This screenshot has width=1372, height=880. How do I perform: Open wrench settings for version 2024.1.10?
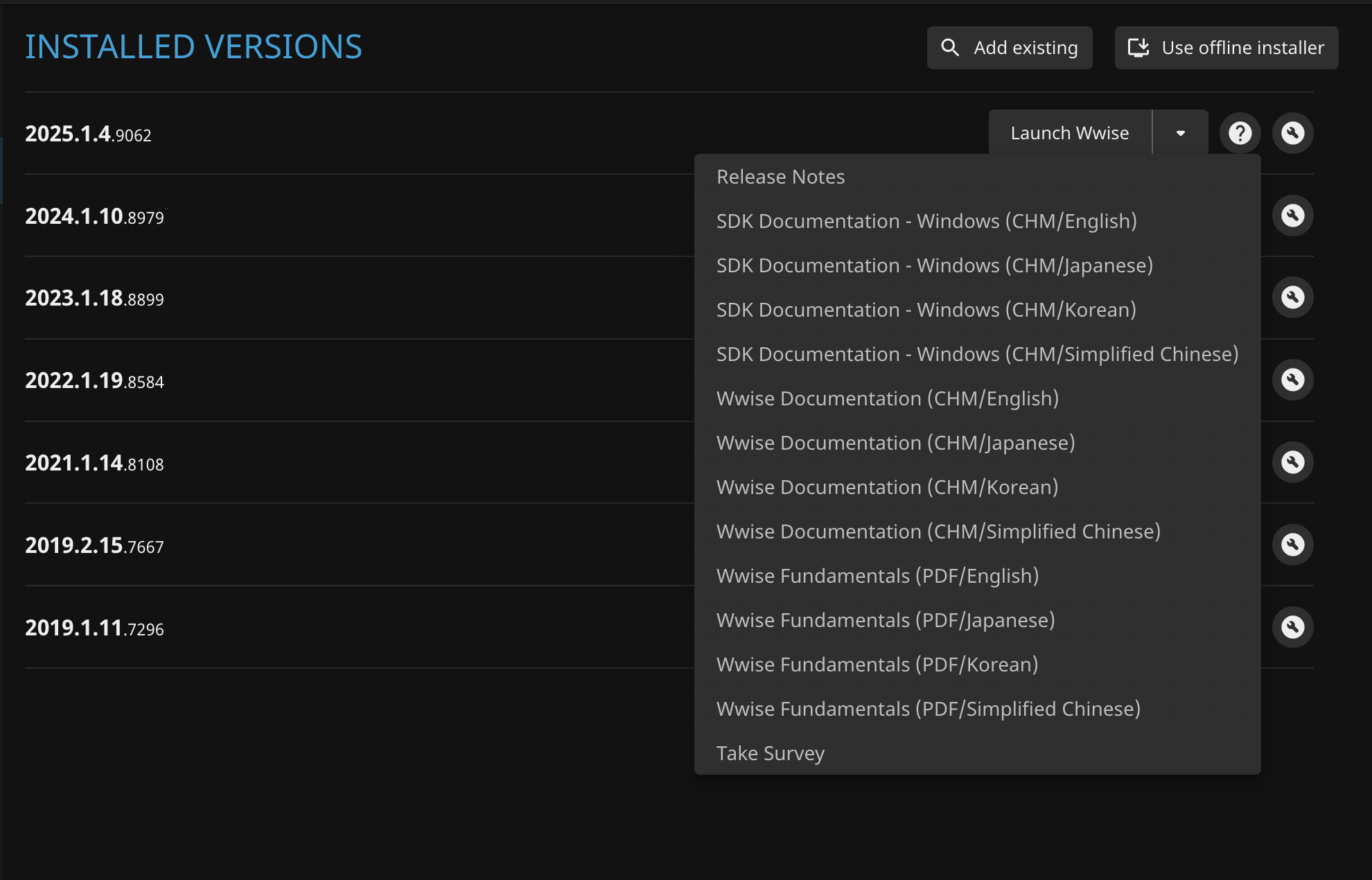pyautogui.click(x=1292, y=215)
